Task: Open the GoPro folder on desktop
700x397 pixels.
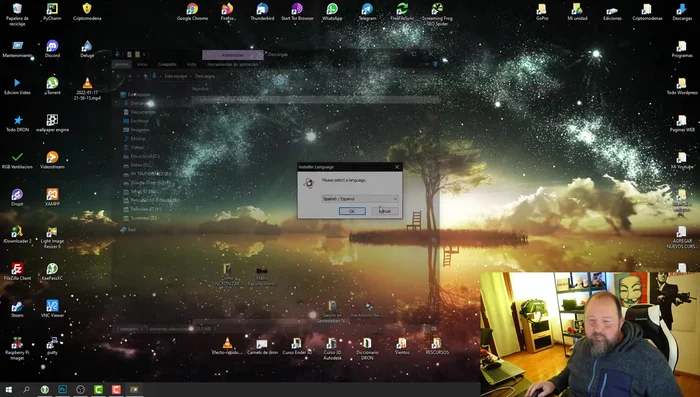Action: (542, 12)
